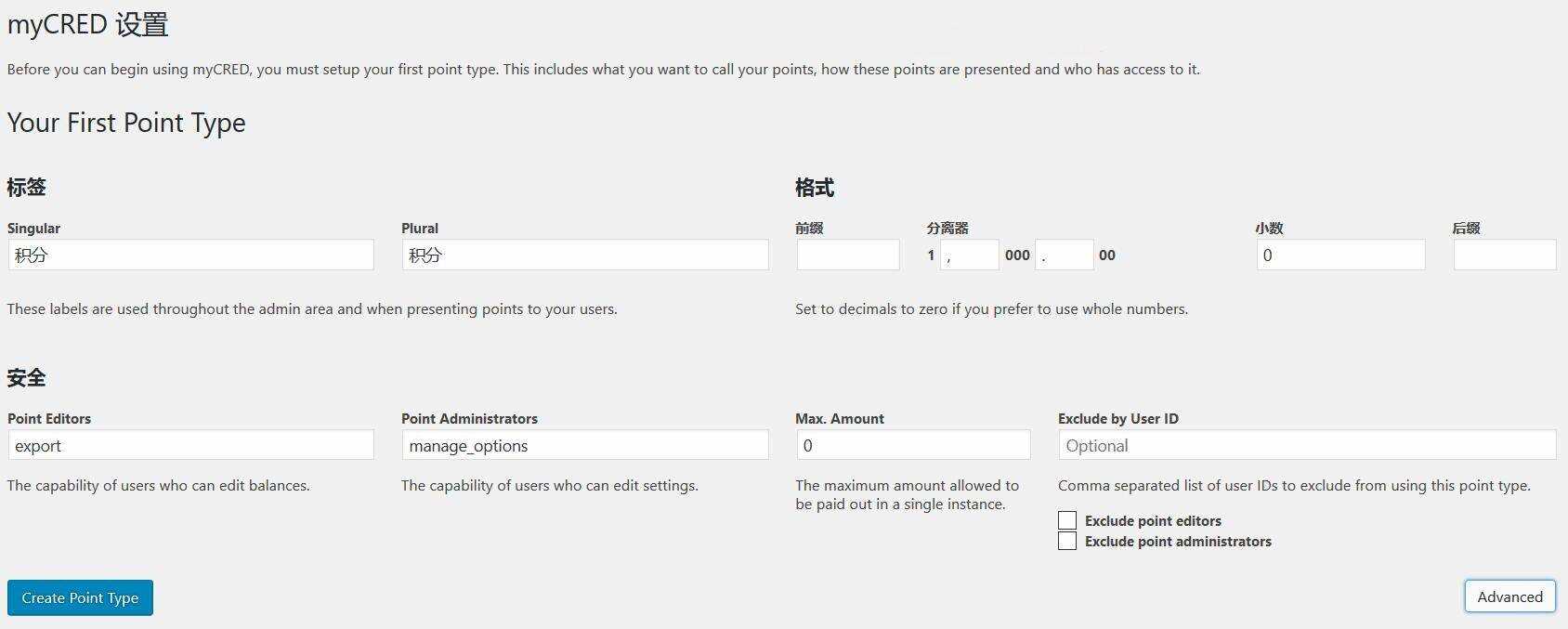
Task: Open the Advanced settings
Action: [1509, 596]
